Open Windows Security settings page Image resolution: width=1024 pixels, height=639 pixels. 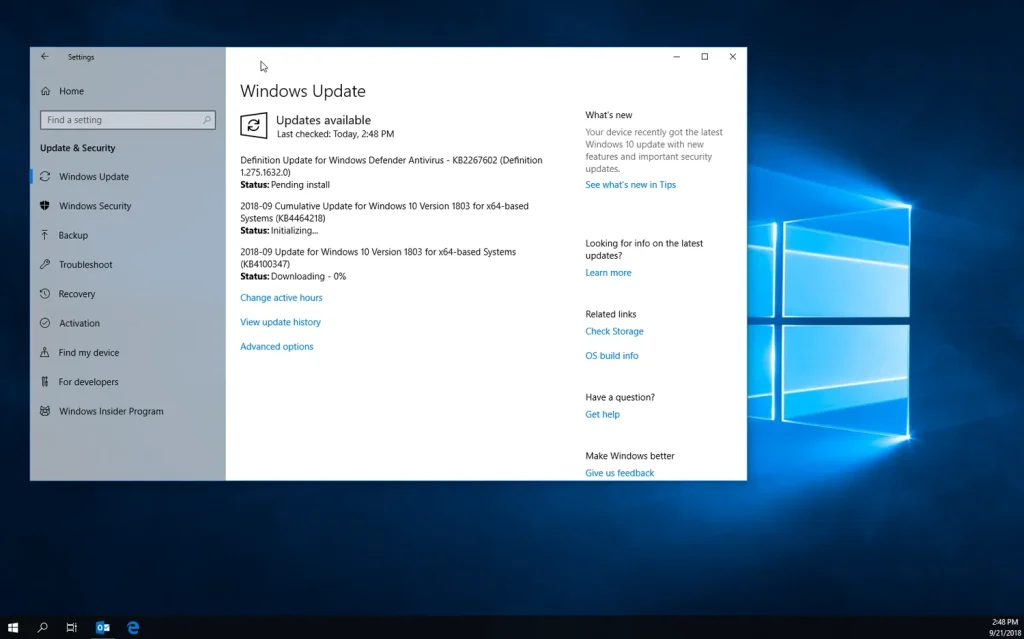tap(95, 206)
